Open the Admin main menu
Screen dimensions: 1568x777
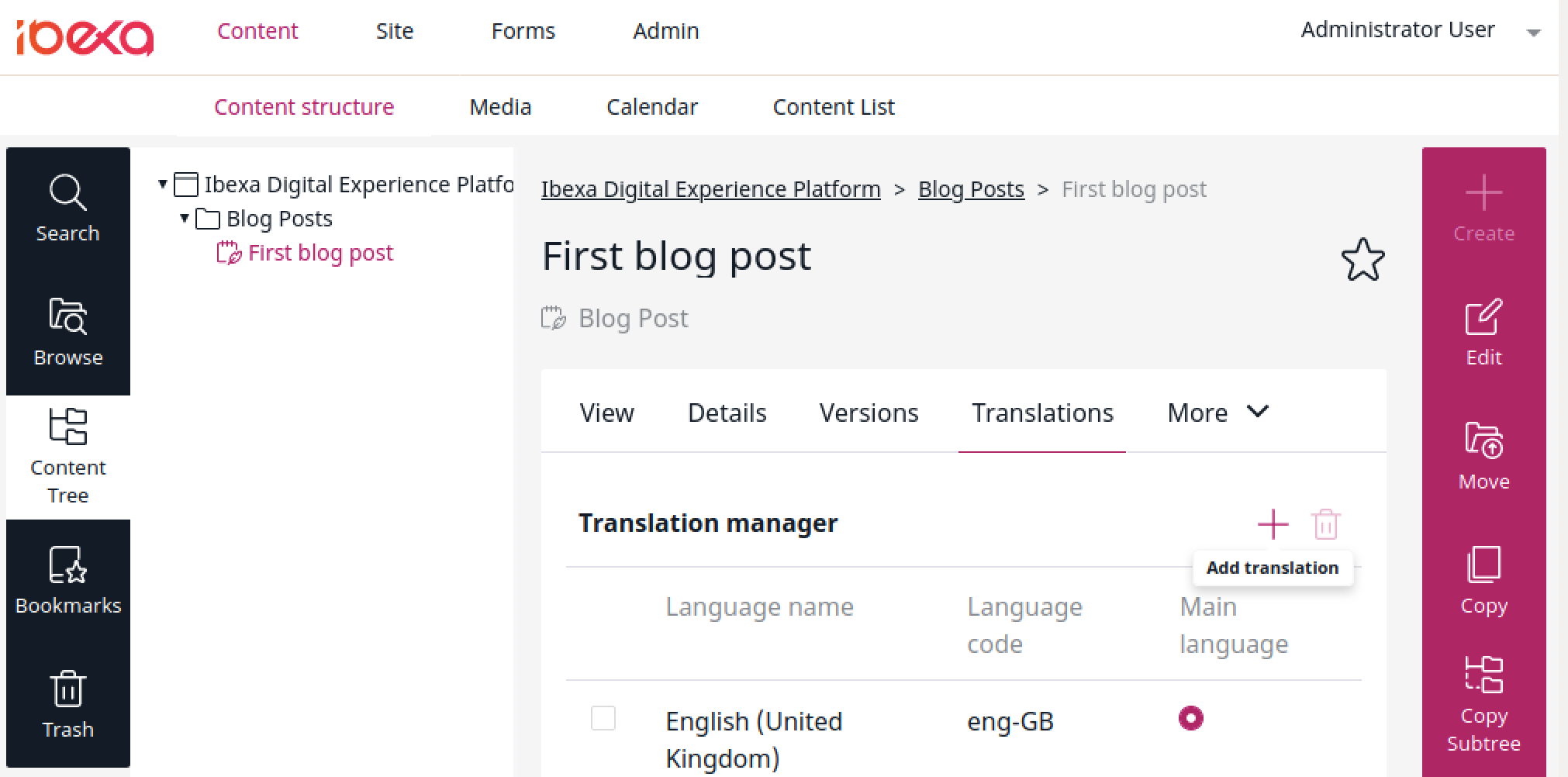pyautogui.click(x=666, y=31)
